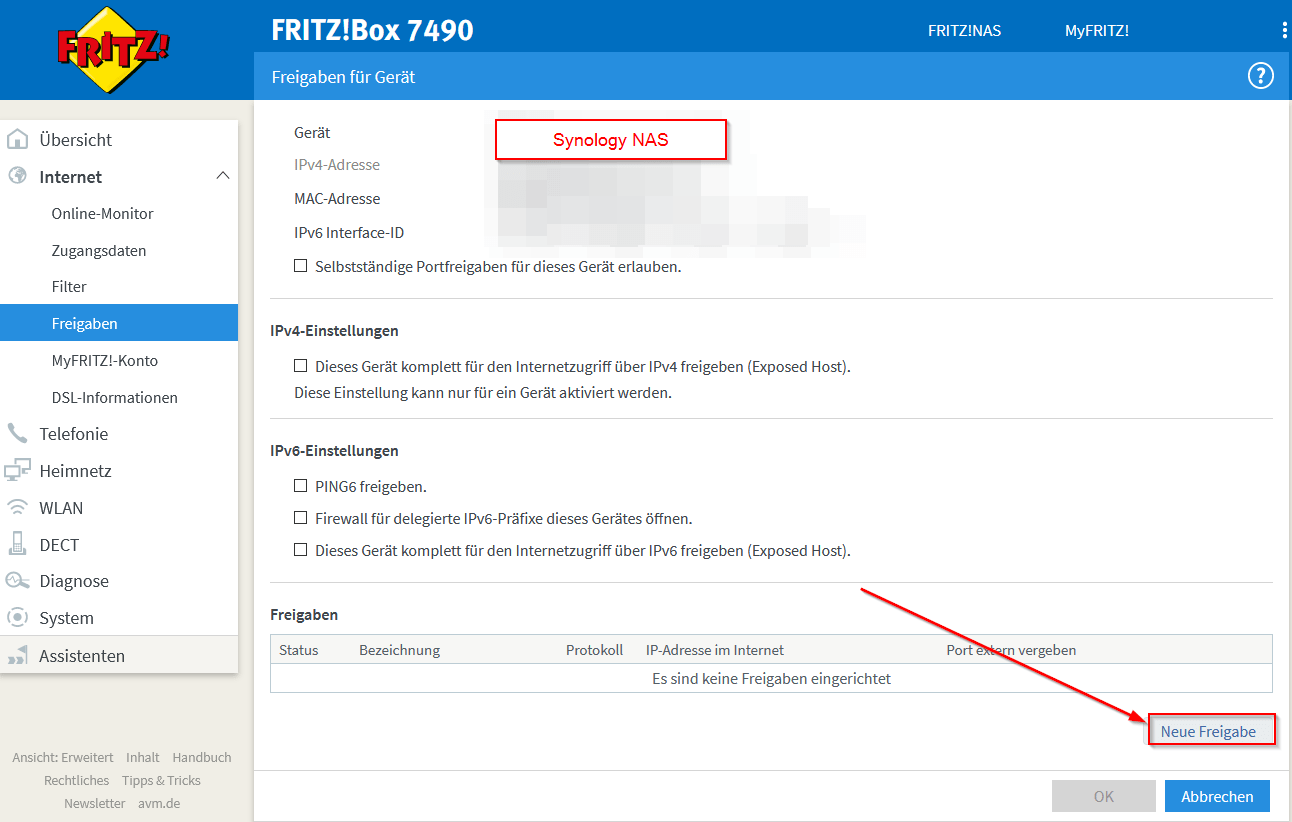
Task: Open the MyFRITZ!-Konto submenu item
Action: pyautogui.click(x=105, y=361)
